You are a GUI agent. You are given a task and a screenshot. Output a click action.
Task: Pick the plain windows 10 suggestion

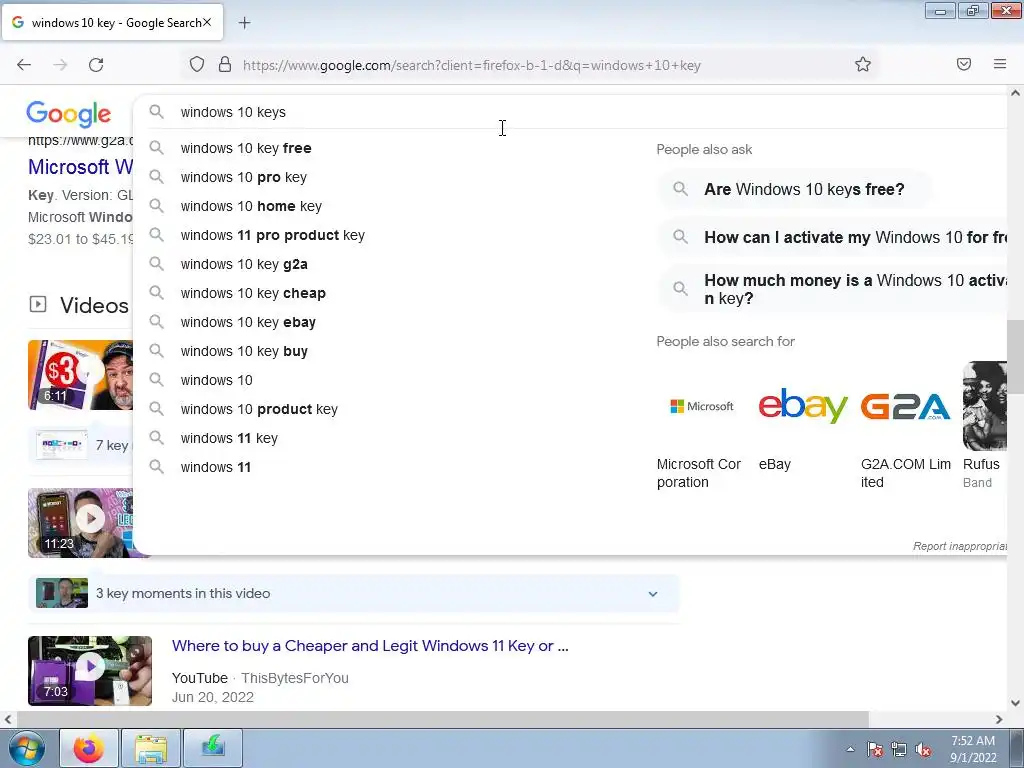pyautogui.click(x=216, y=380)
